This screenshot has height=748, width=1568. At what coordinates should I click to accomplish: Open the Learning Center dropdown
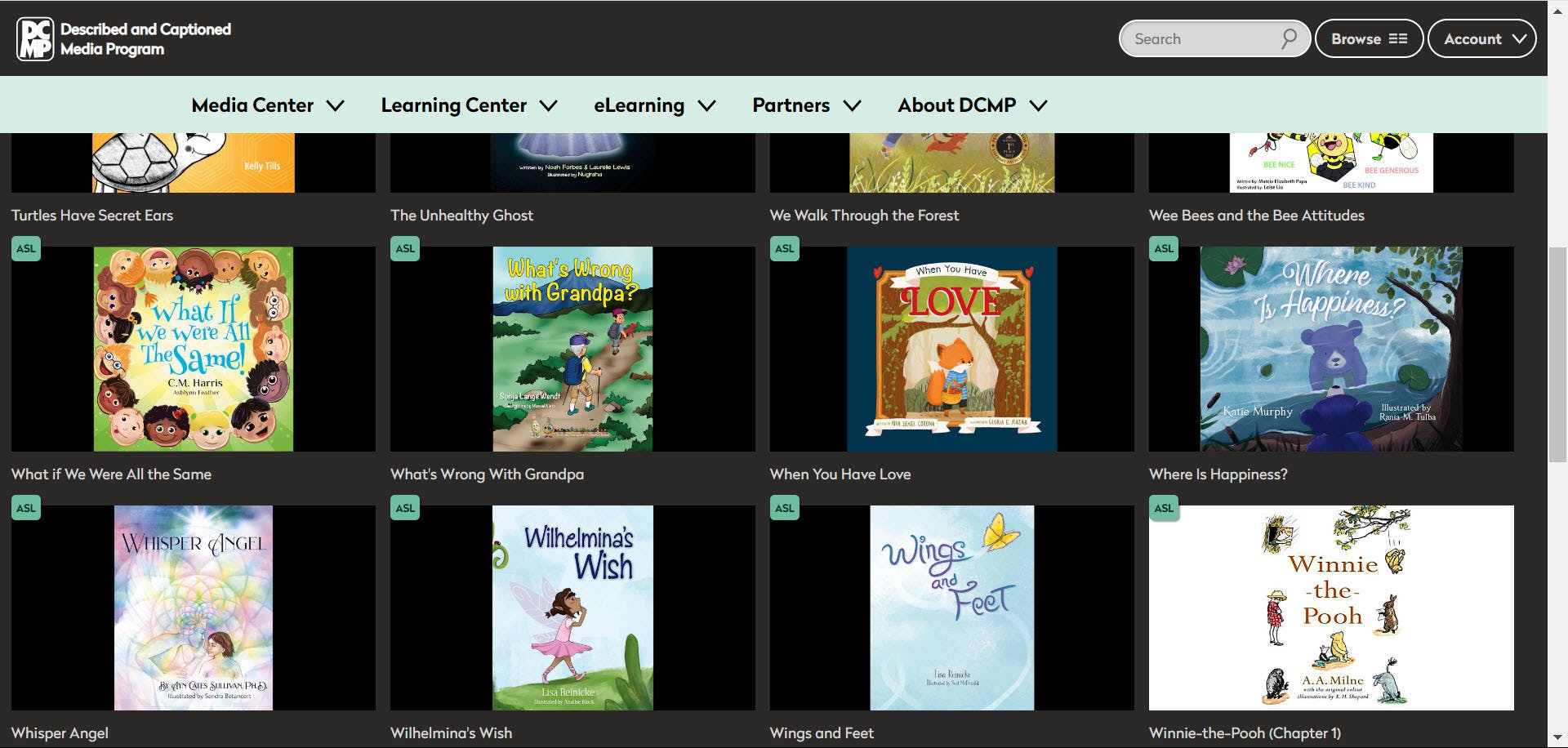coord(469,105)
